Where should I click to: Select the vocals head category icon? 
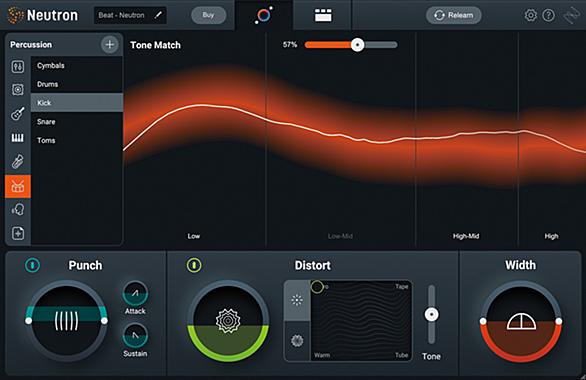[x=18, y=210]
